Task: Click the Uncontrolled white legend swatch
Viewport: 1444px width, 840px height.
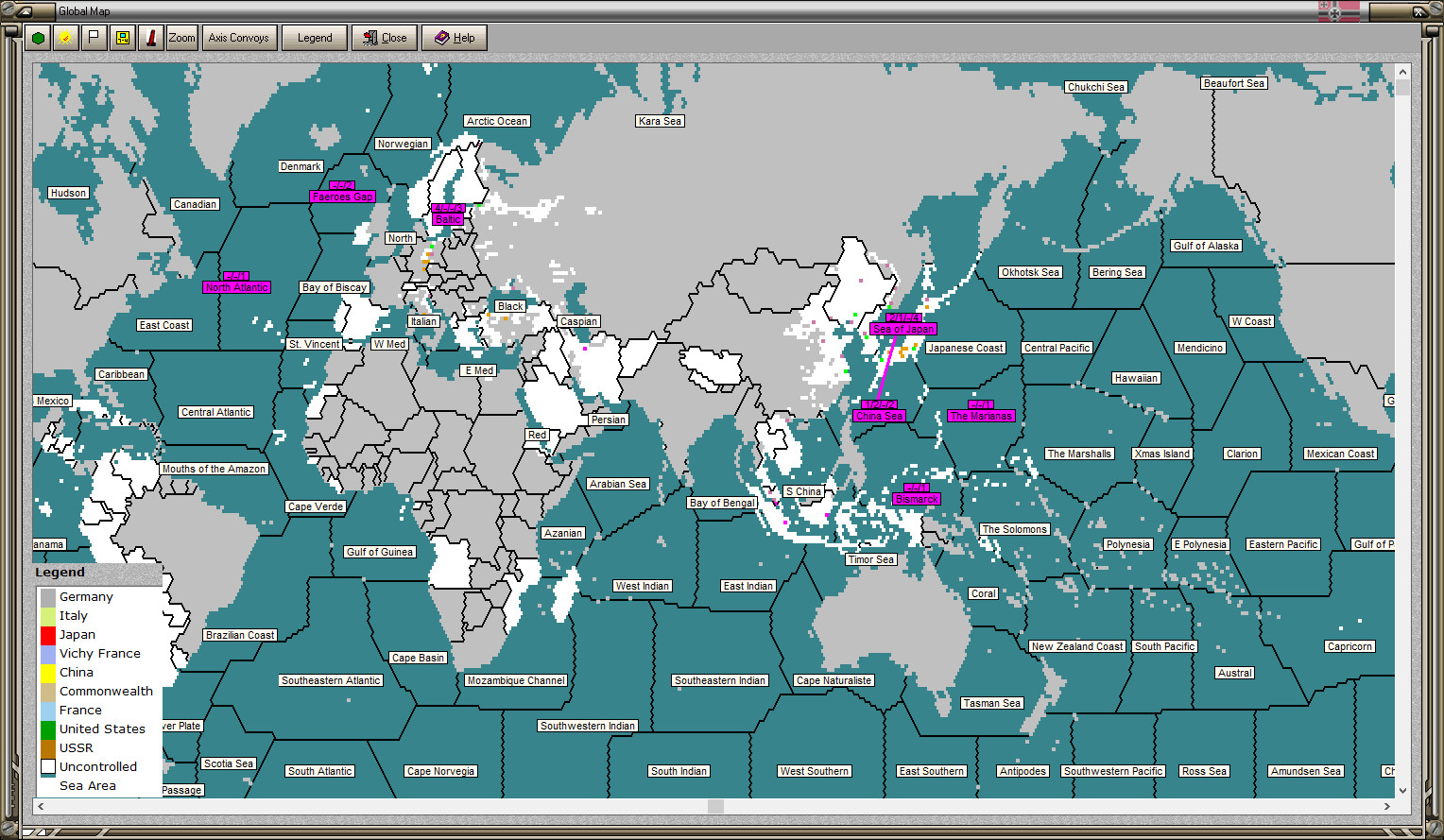Action: (x=48, y=767)
